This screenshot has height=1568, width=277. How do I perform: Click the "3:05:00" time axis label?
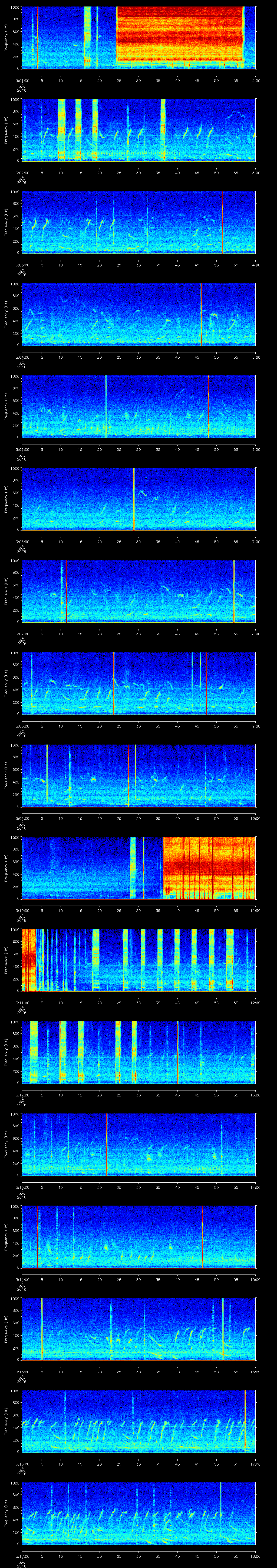[22, 449]
